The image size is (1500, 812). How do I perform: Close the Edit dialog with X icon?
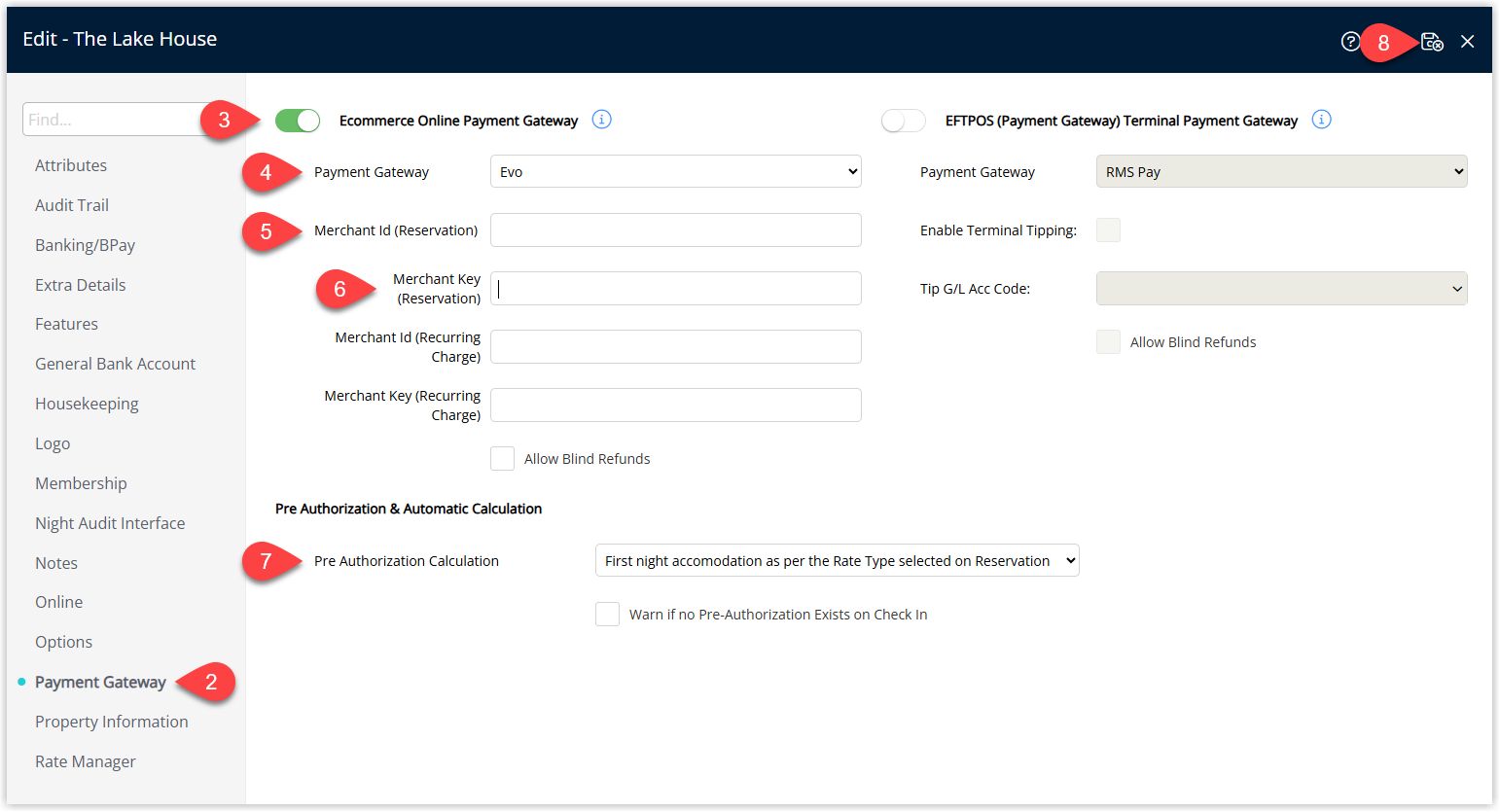point(1467,42)
